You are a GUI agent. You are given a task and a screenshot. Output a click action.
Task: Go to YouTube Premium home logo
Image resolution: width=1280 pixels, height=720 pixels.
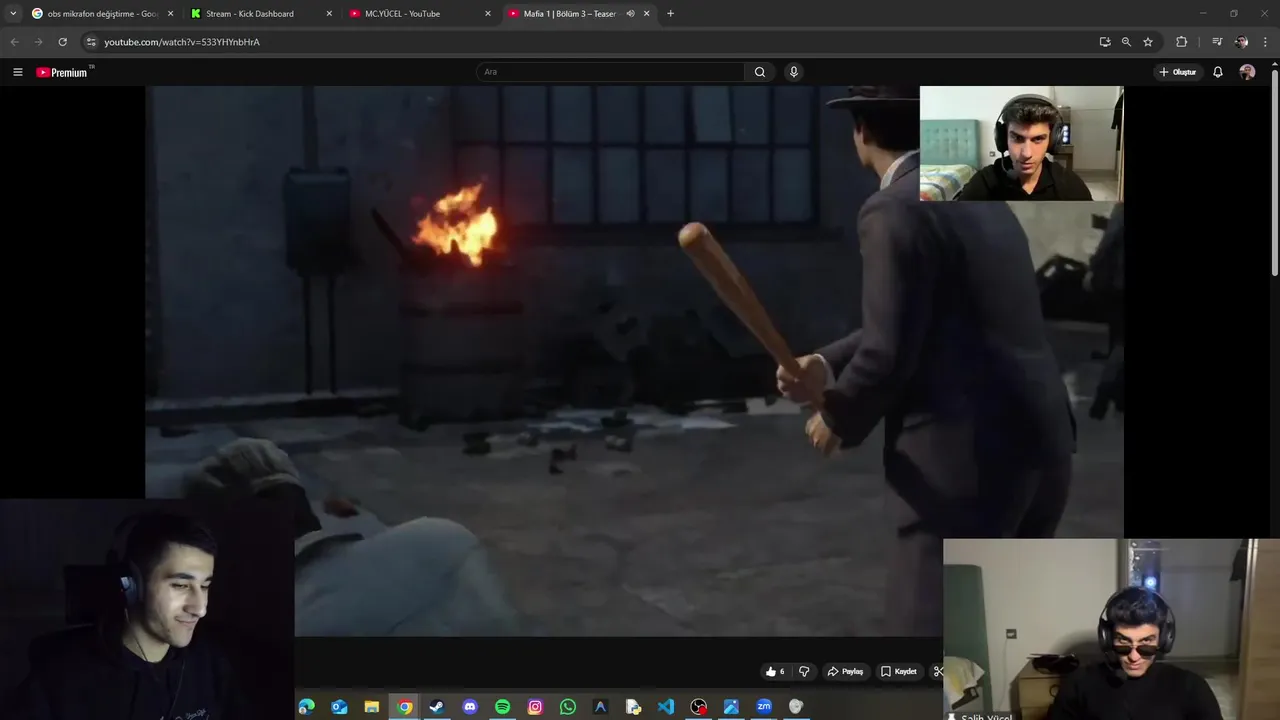[64, 72]
